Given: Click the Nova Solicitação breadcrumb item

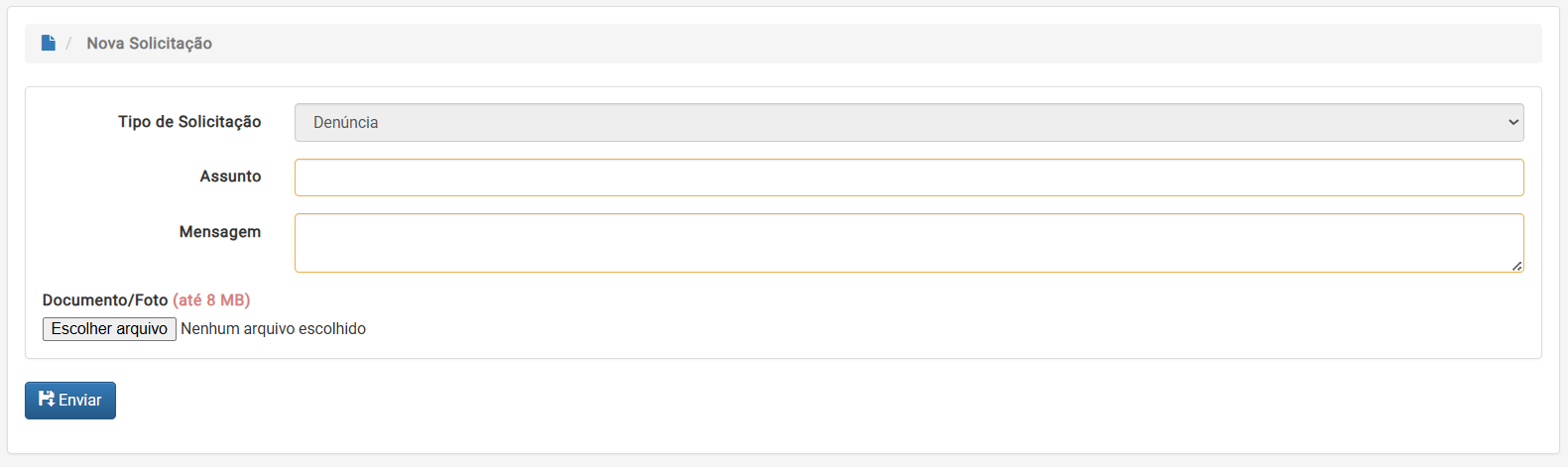Looking at the screenshot, I should (149, 44).
